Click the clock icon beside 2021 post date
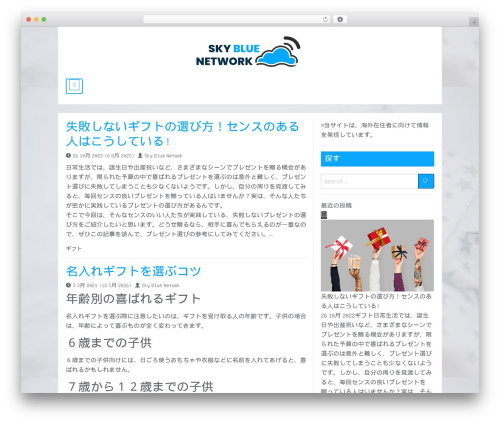 (68, 285)
